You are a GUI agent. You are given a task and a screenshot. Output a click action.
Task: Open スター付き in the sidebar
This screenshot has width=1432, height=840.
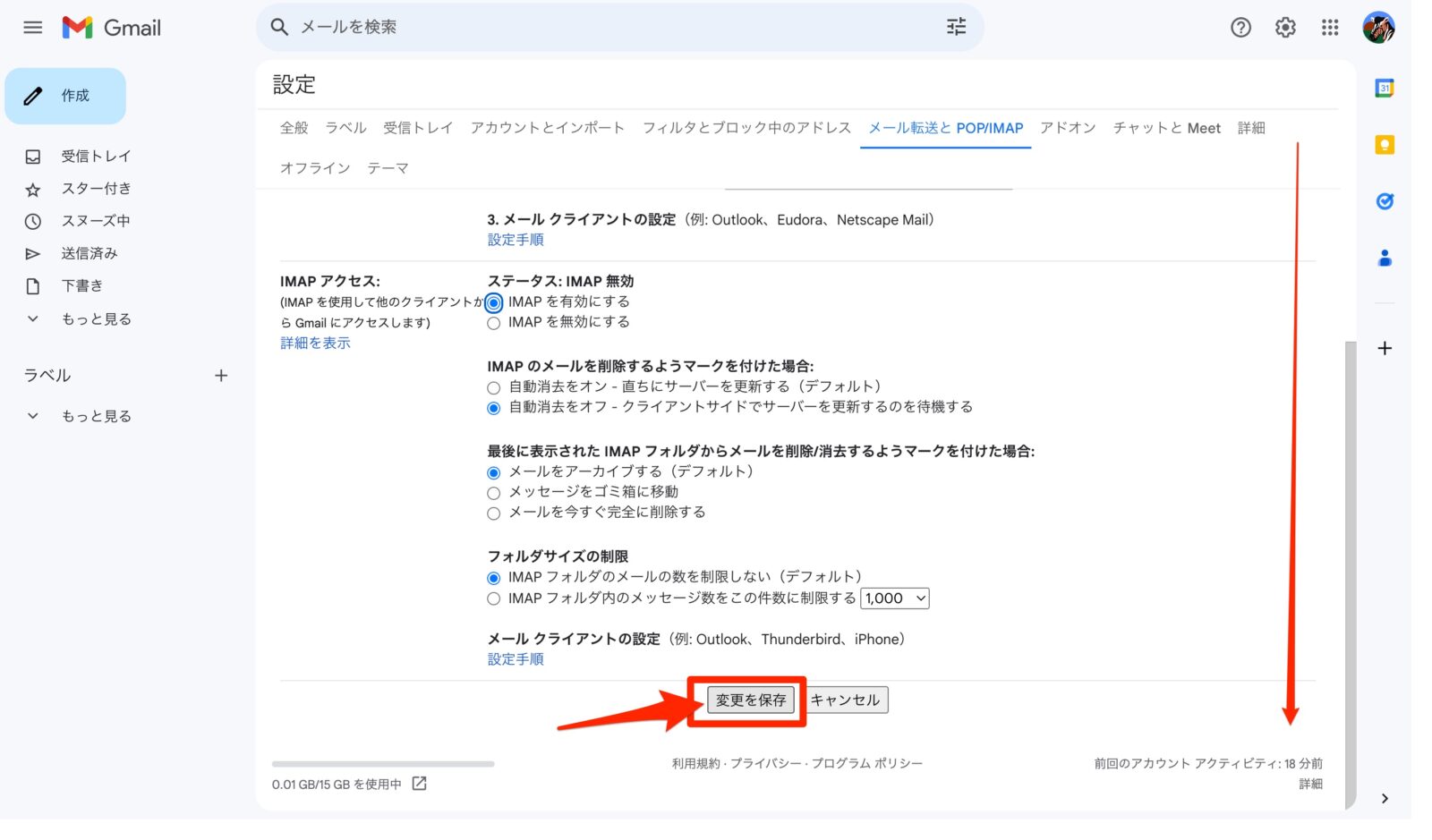pyautogui.click(x=96, y=189)
